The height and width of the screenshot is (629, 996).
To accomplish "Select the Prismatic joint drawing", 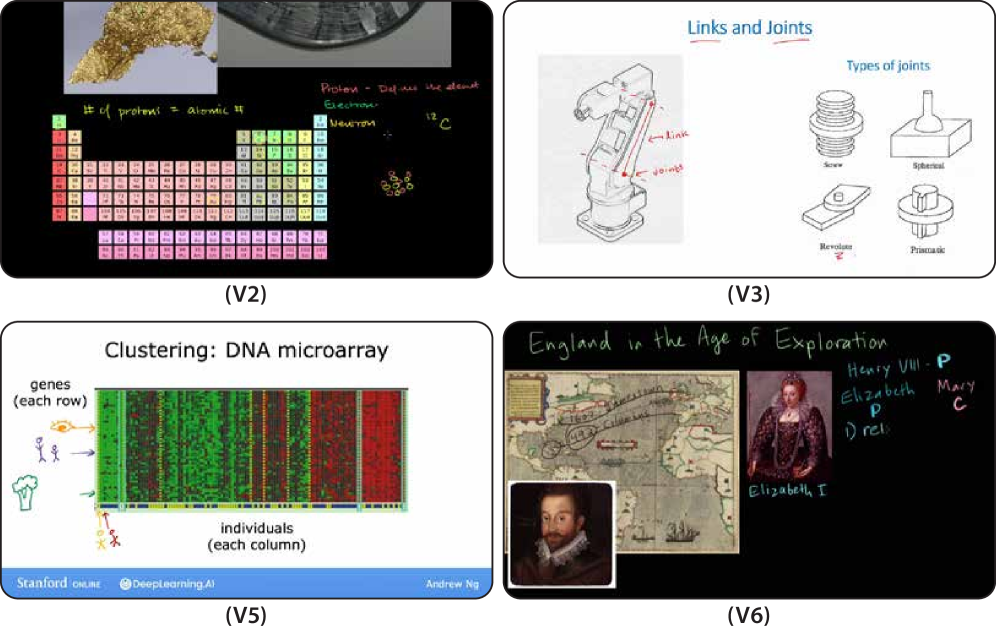I will pos(927,213).
